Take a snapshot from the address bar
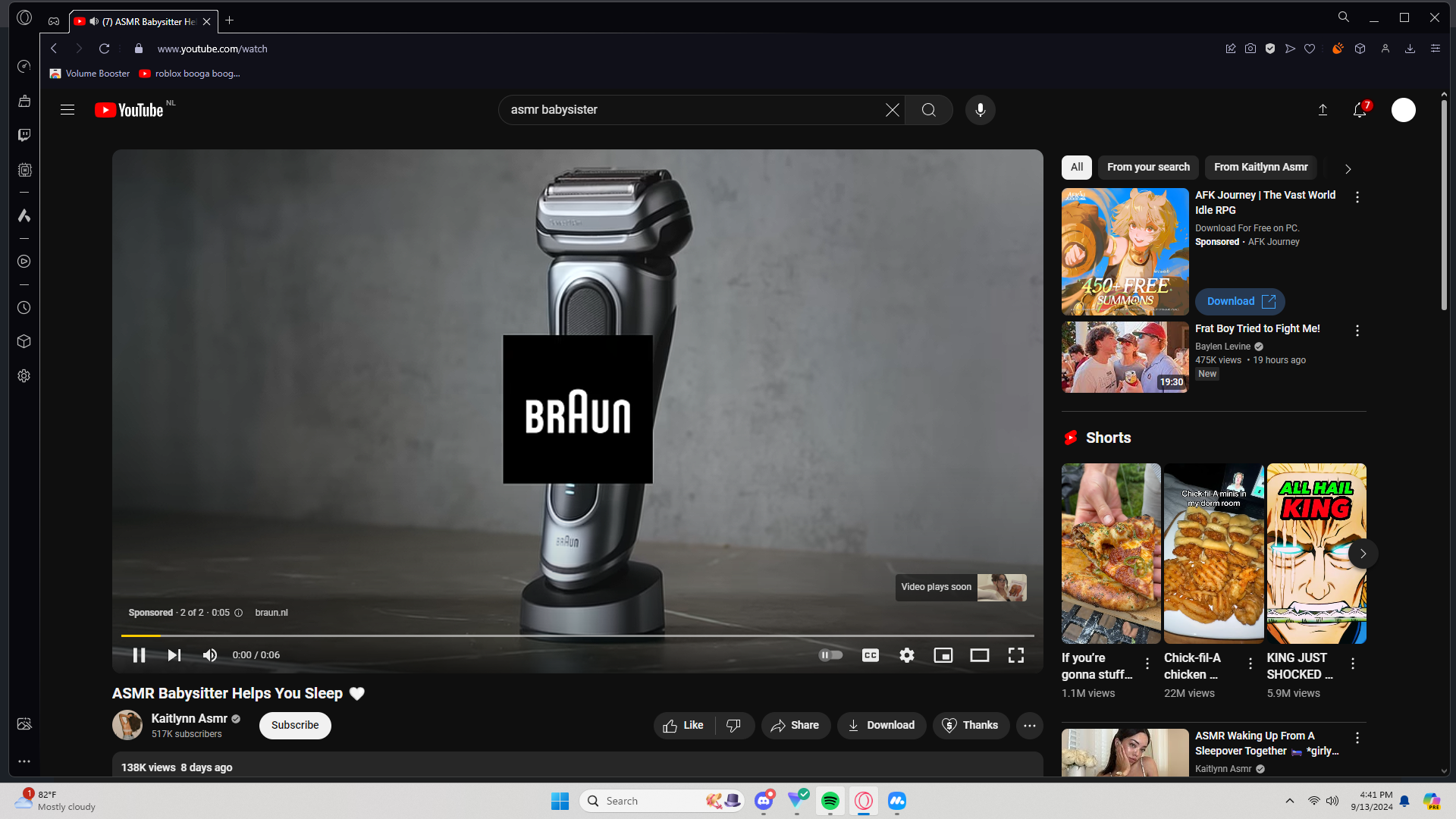This screenshot has height=819, width=1456. pos(1250,49)
